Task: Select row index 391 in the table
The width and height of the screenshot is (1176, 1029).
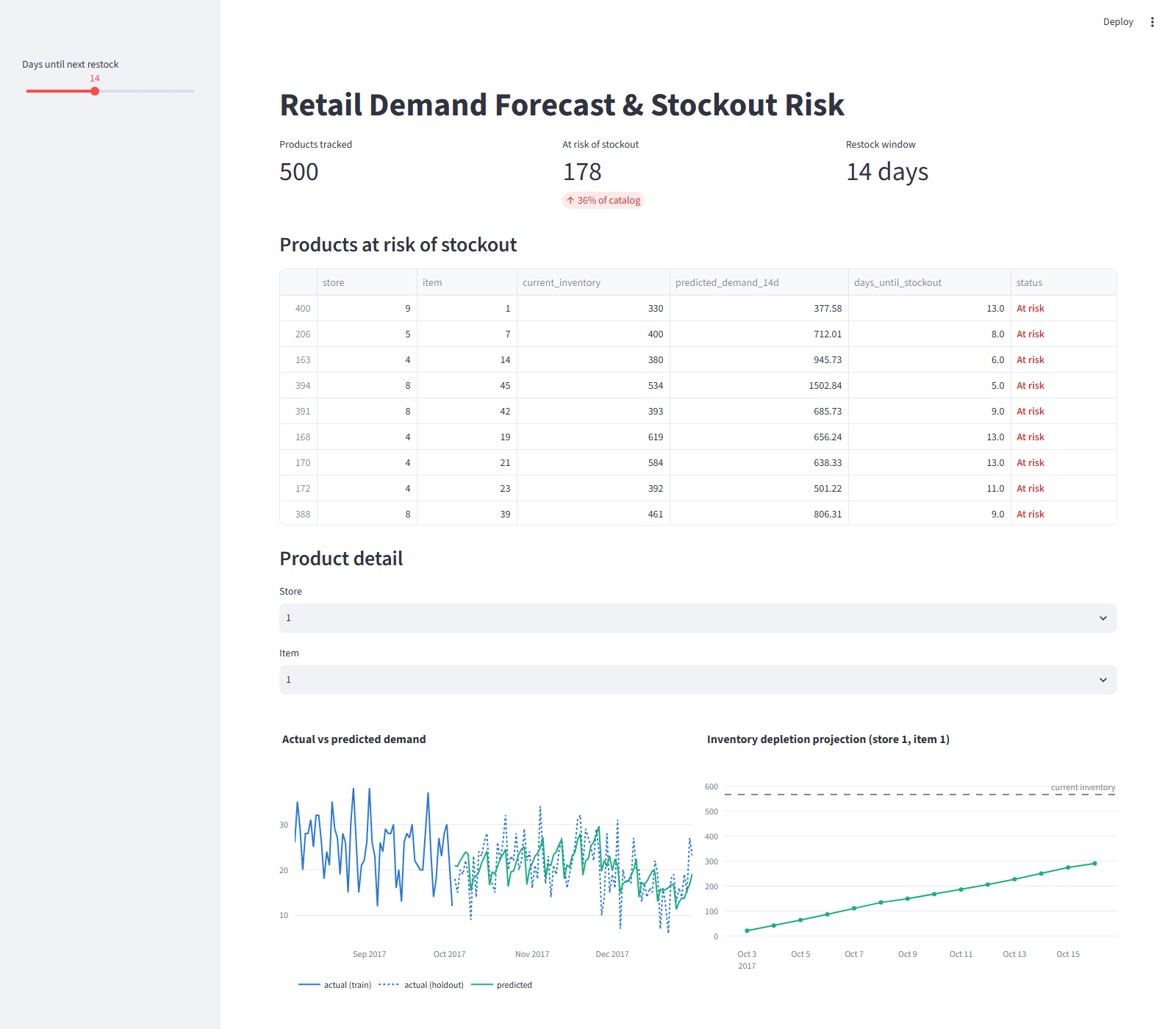Action: click(298, 411)
